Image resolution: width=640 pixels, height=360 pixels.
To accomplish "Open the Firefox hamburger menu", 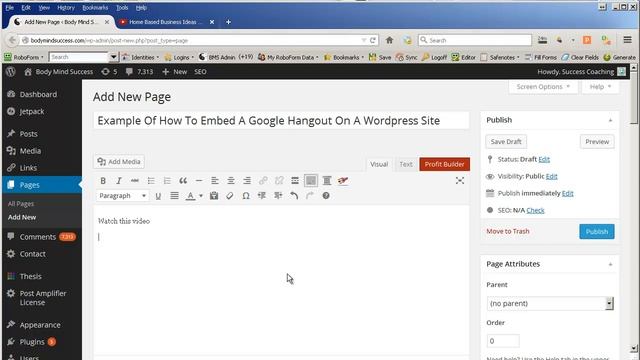I will (x=627, y=40).
